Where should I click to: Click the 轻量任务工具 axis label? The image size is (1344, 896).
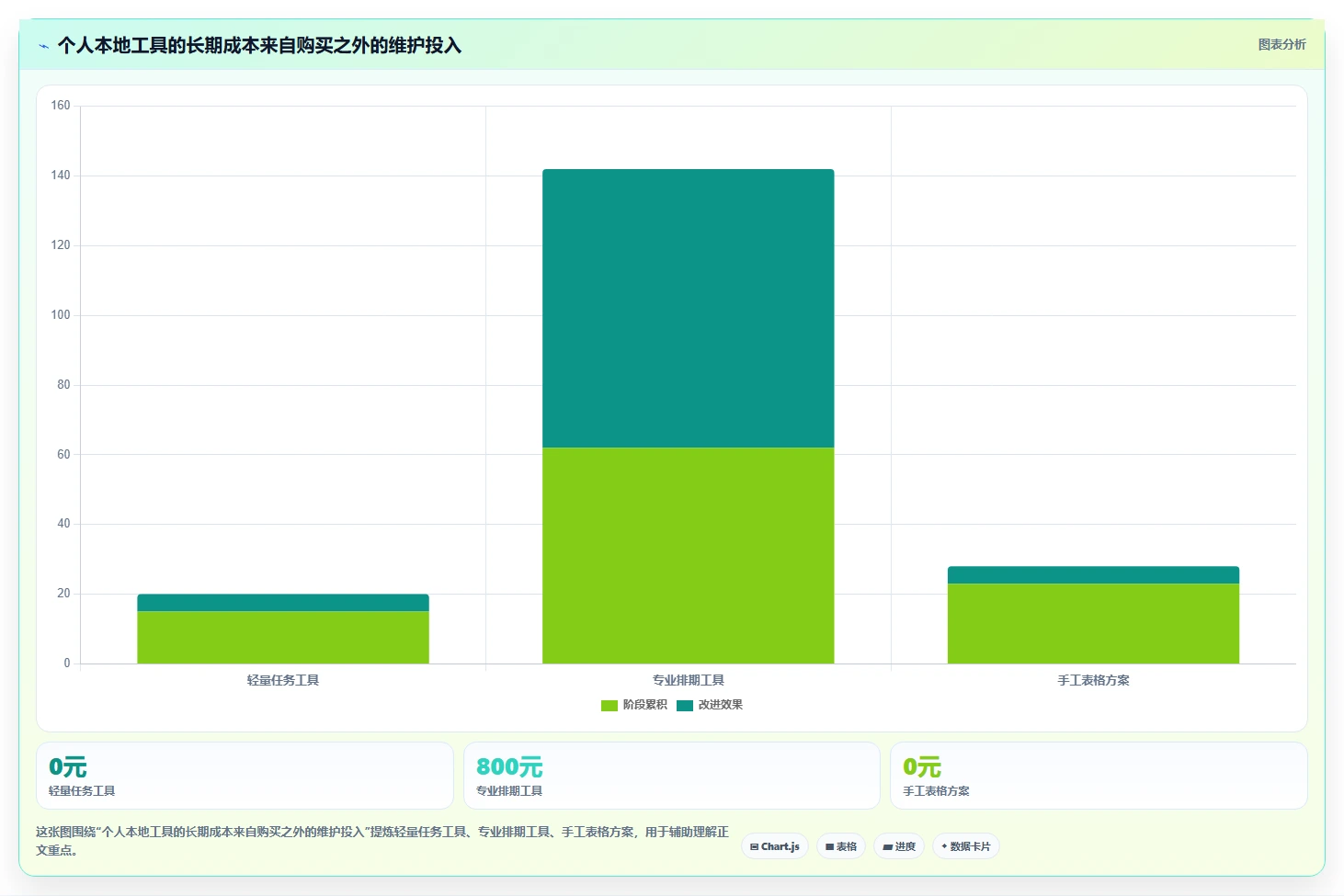[x=283, y=680]
